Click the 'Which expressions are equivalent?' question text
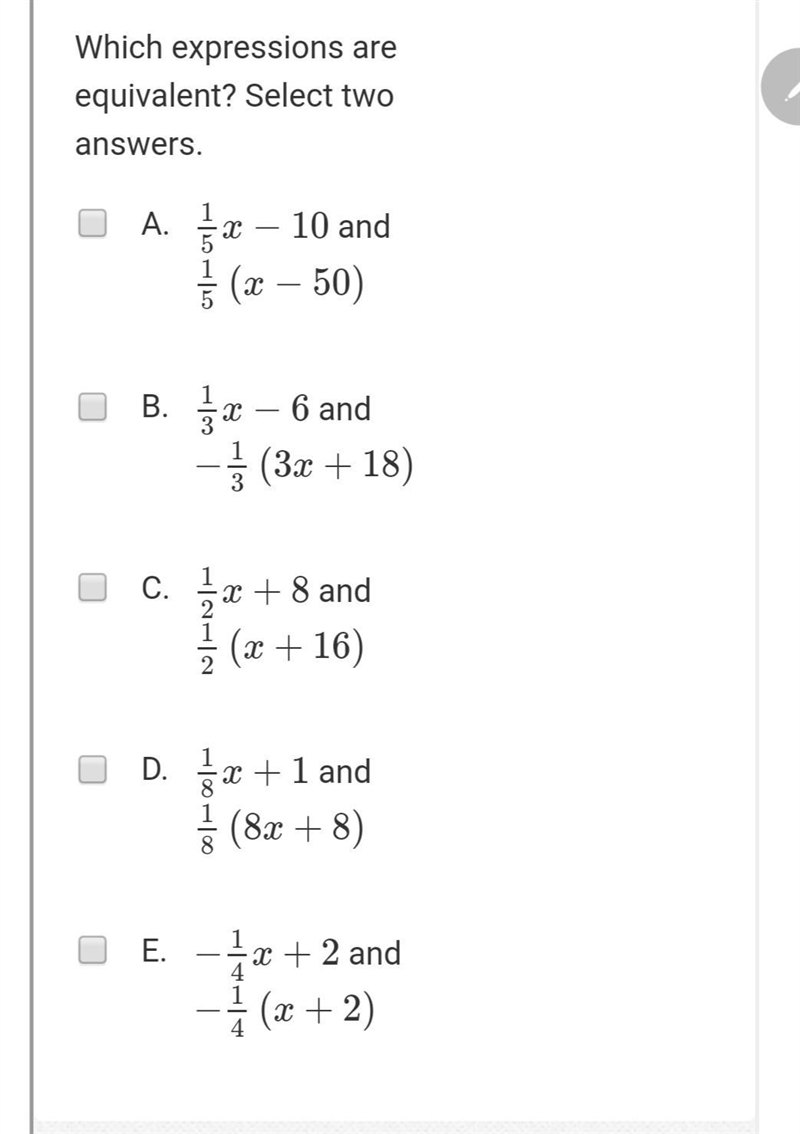The image size is (800, 1134). [236, 72]
